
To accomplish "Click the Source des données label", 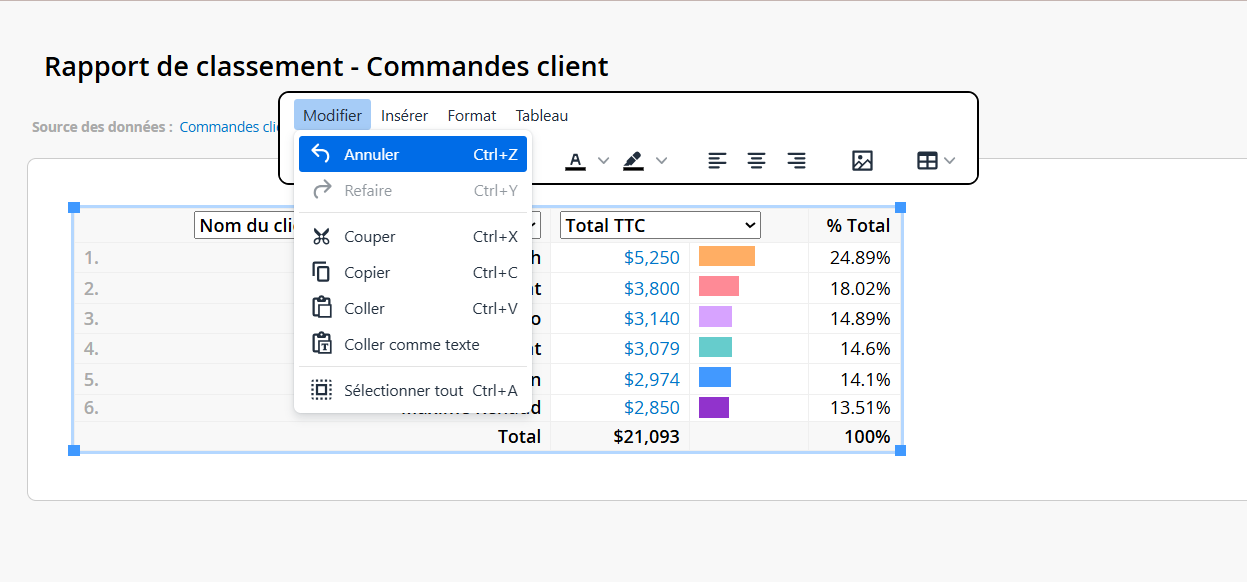I will (x=102, y=127).
